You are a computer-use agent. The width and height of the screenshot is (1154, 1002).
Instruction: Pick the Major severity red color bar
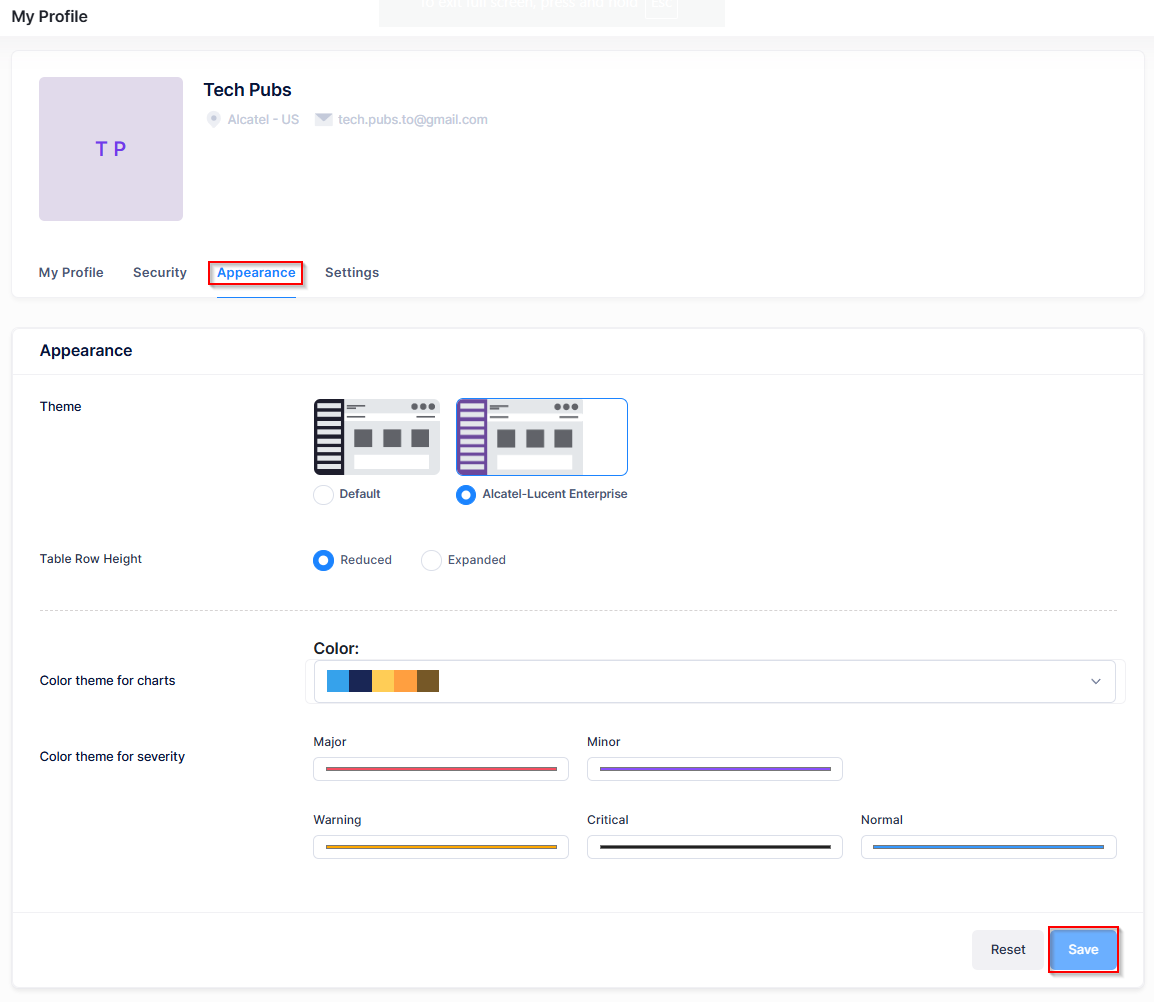click(441, 769)
